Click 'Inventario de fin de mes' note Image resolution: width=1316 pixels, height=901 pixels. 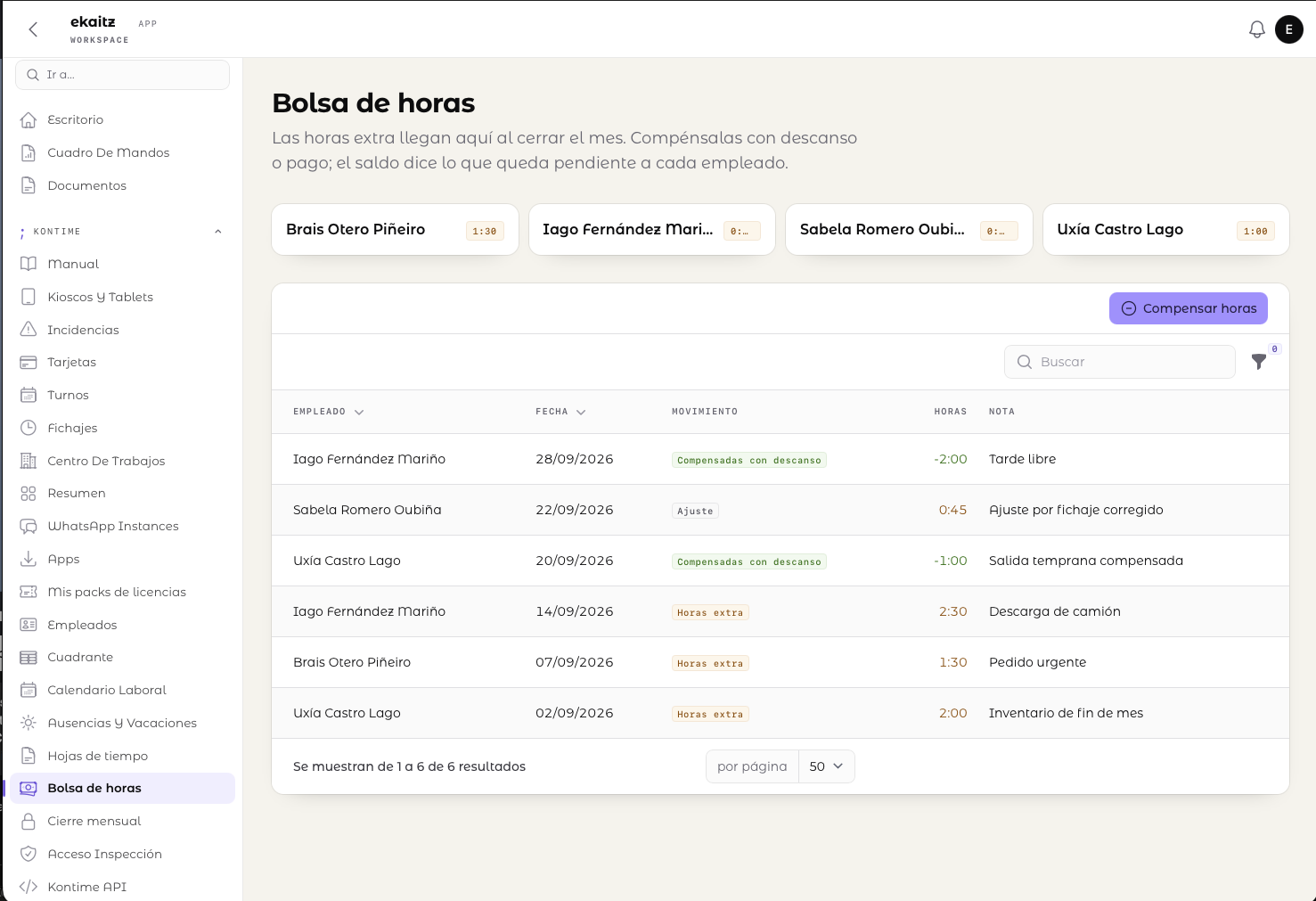click(x=1066, y=713)
